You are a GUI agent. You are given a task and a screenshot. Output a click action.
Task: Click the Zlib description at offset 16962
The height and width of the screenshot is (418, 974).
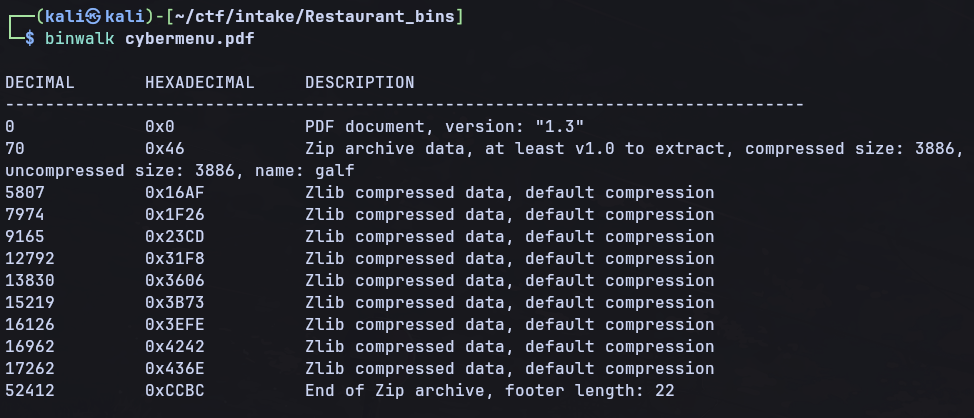tap(509, 347)
